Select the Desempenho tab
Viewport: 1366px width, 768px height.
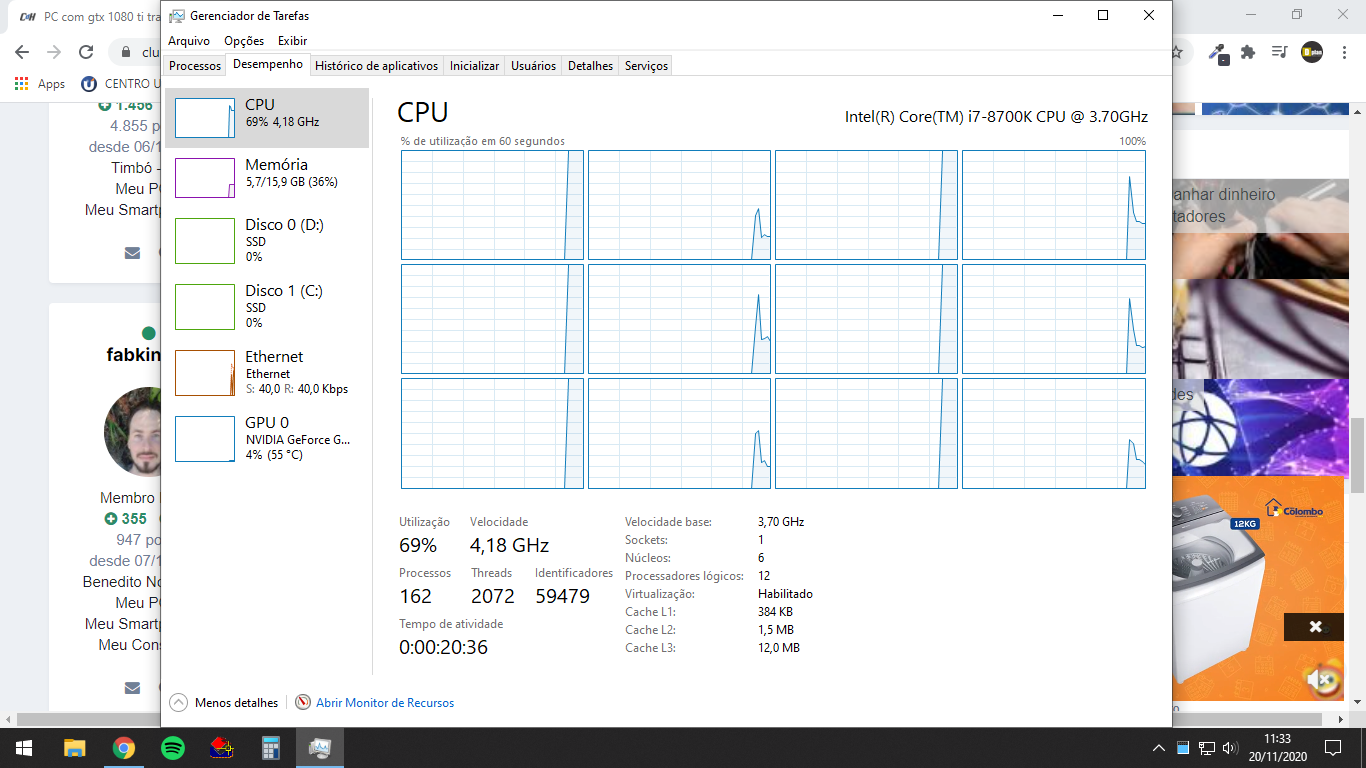point(268,64)
